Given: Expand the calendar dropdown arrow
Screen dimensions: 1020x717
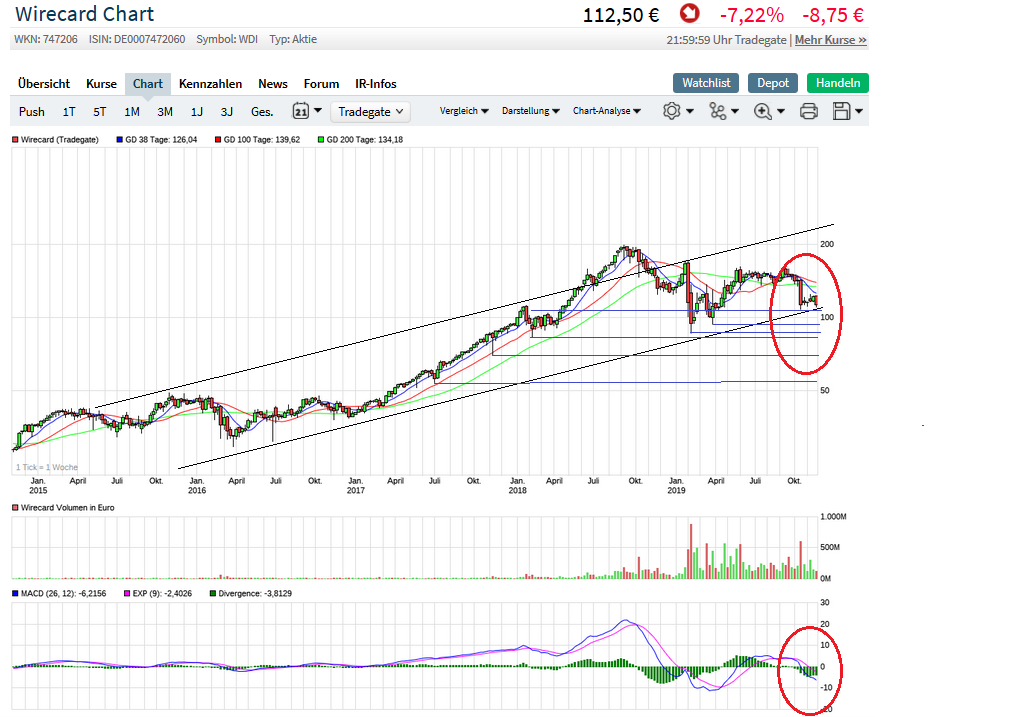Looking at the screenshot, I should (317, 111).
